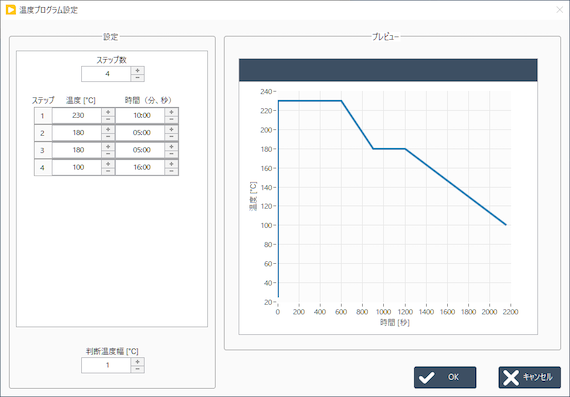Screen dimensions: 570x397
Task: Click the dark header bar above chart
Action: (x=388, y=70)
